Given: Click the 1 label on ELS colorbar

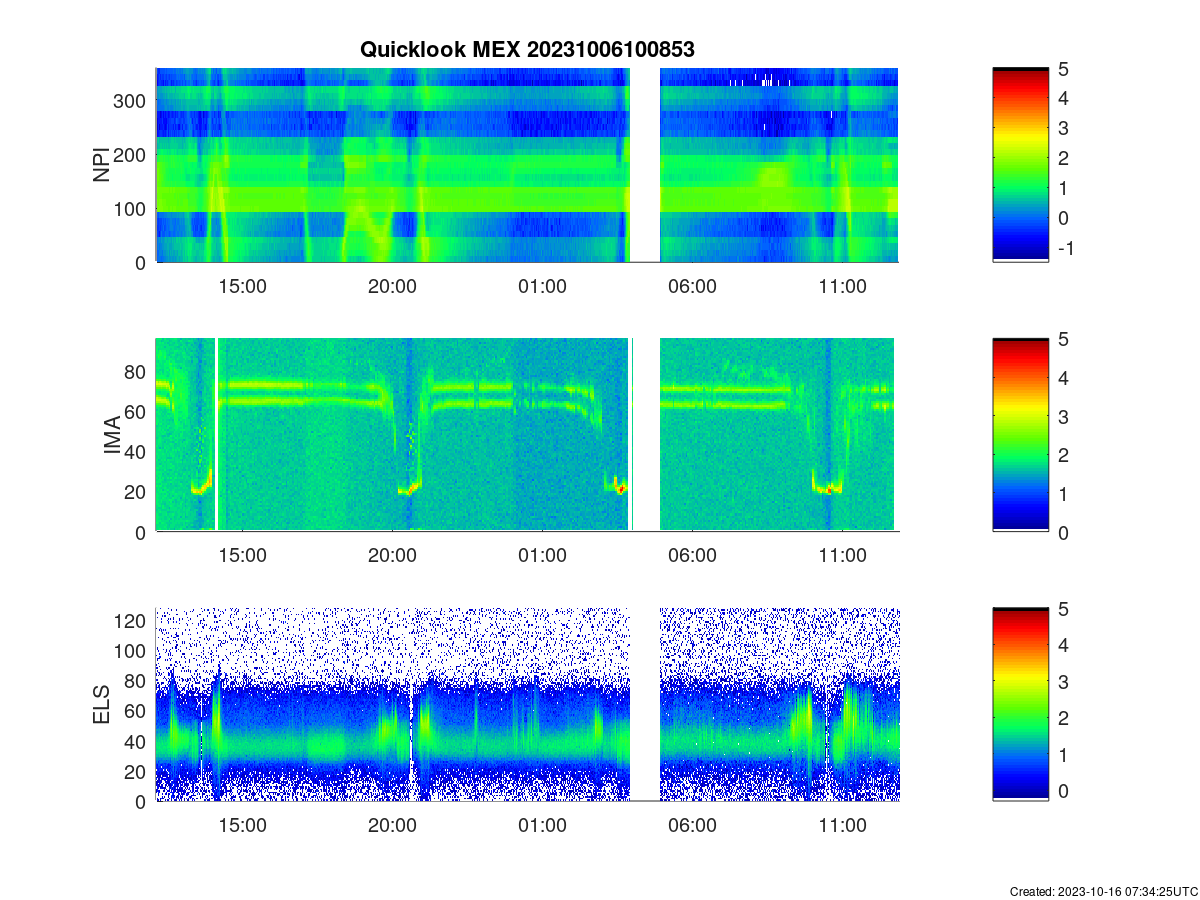Looking at the screenshot, I should click(1062, 755).
